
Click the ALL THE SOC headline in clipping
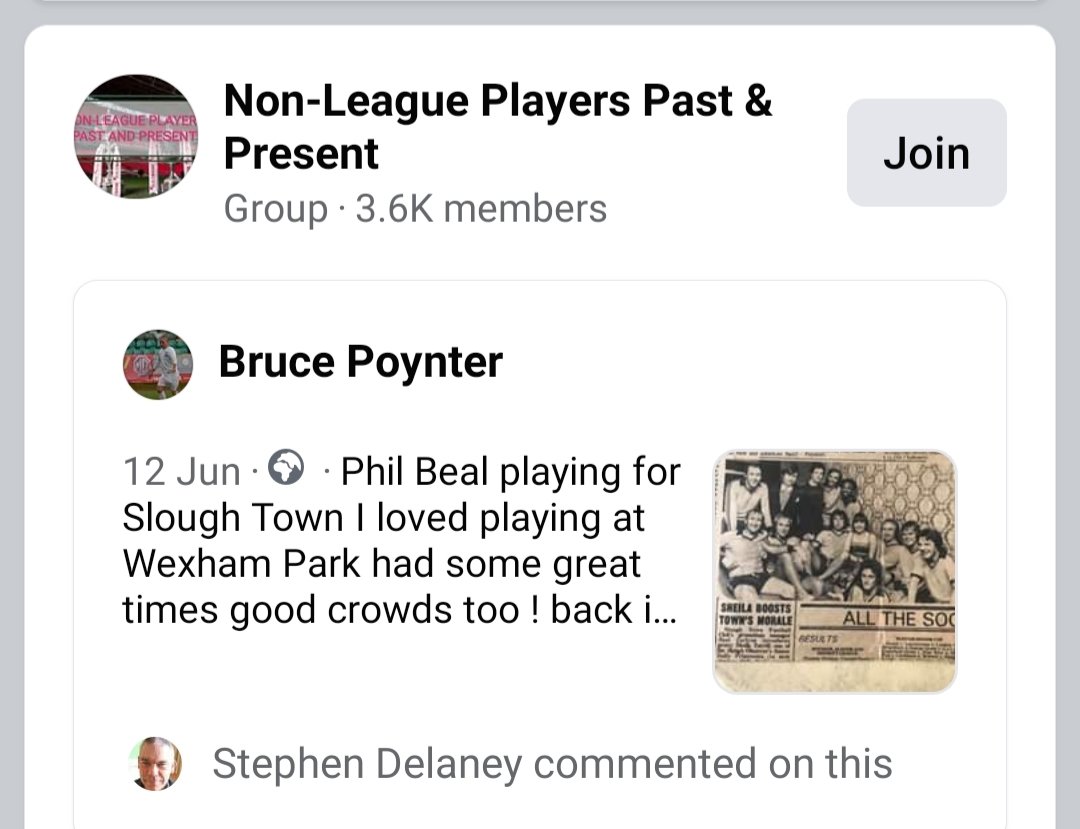coord(898,619)
